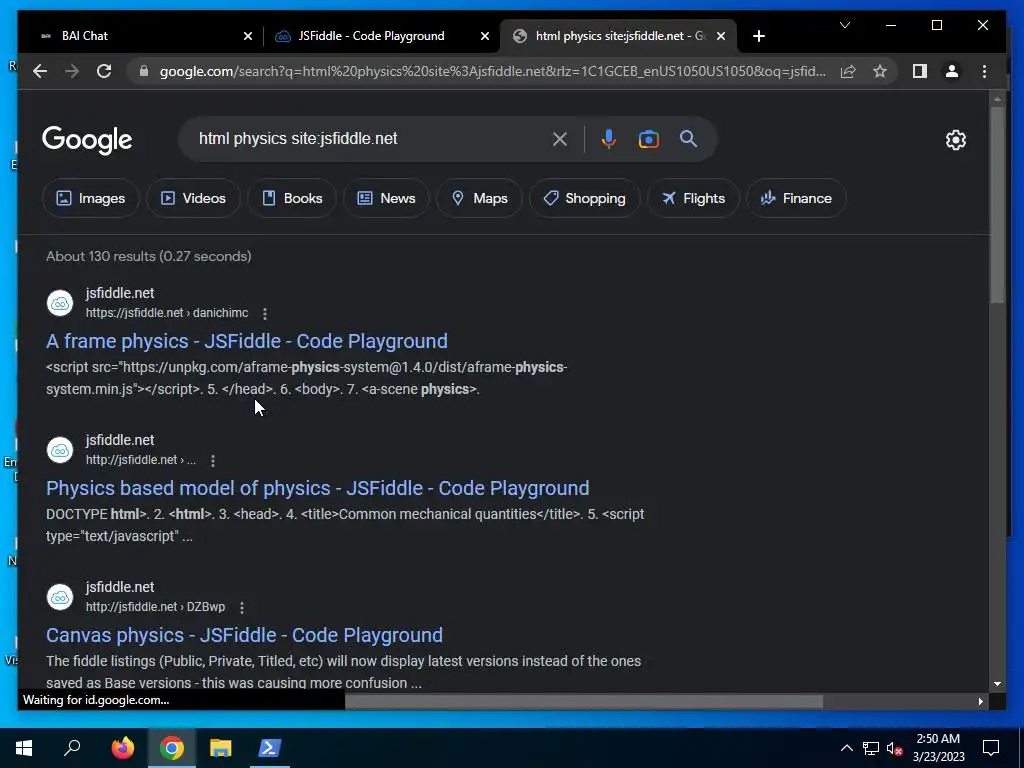This screenshot has height=768, width=1024.
Task: Open the Windows Start menu
Action: pos(24,748)
